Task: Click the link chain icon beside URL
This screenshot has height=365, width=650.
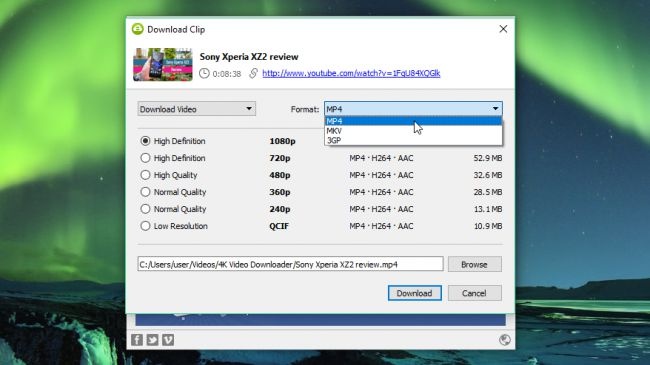Action: point(253,73)
